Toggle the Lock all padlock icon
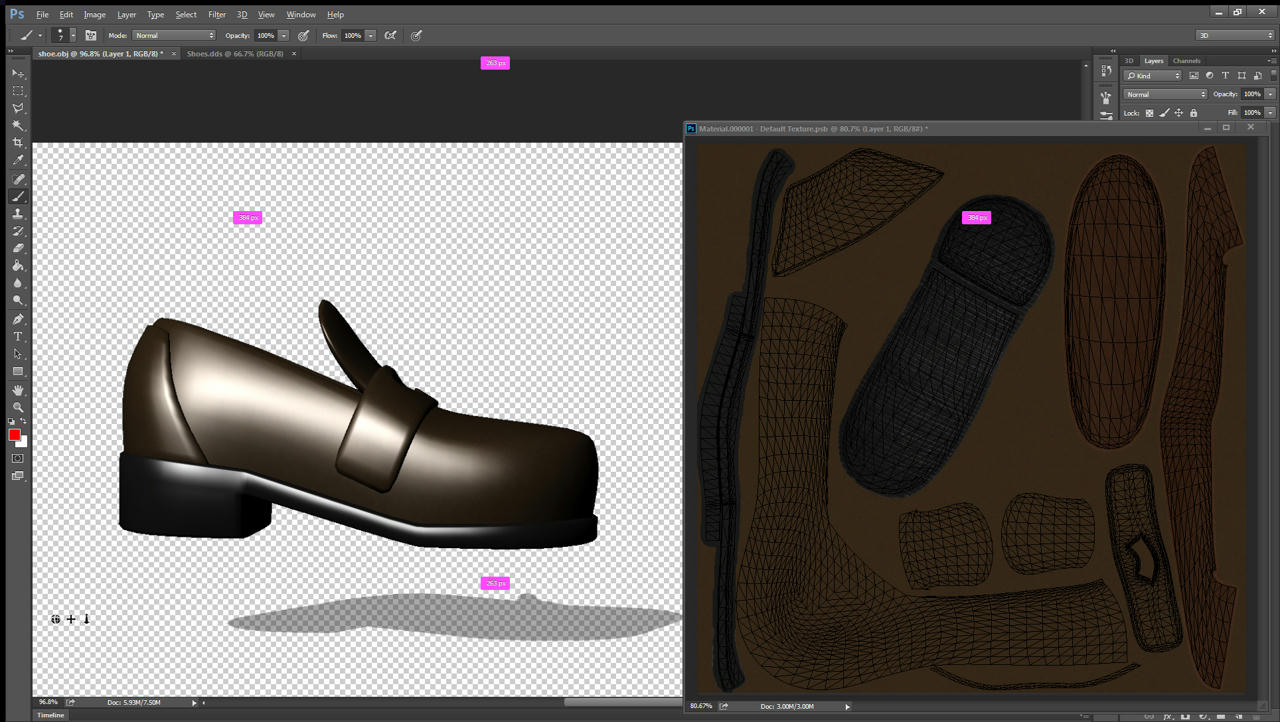 click(1193, 113)
